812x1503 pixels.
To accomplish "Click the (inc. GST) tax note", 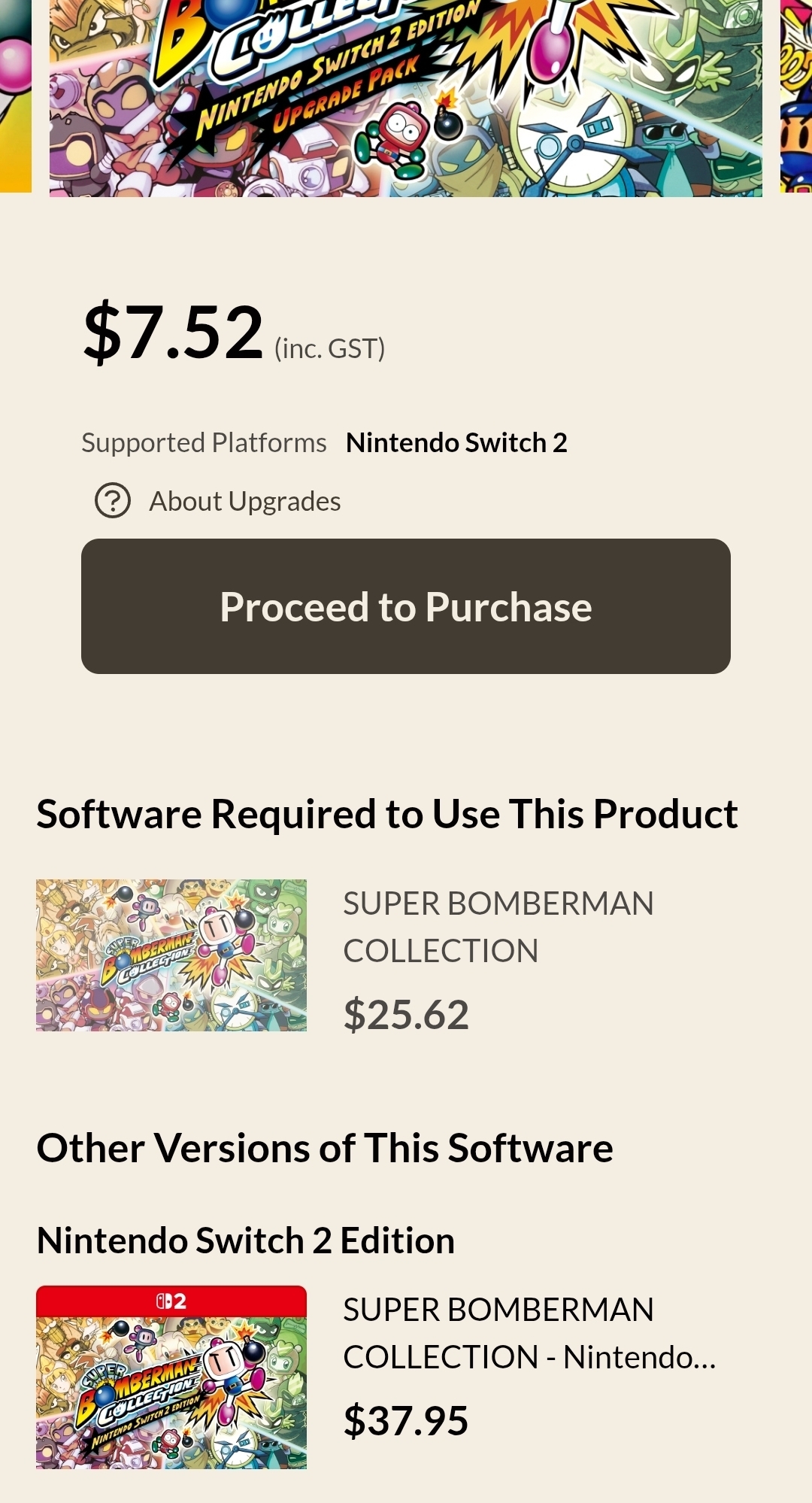I will [329, 348].
